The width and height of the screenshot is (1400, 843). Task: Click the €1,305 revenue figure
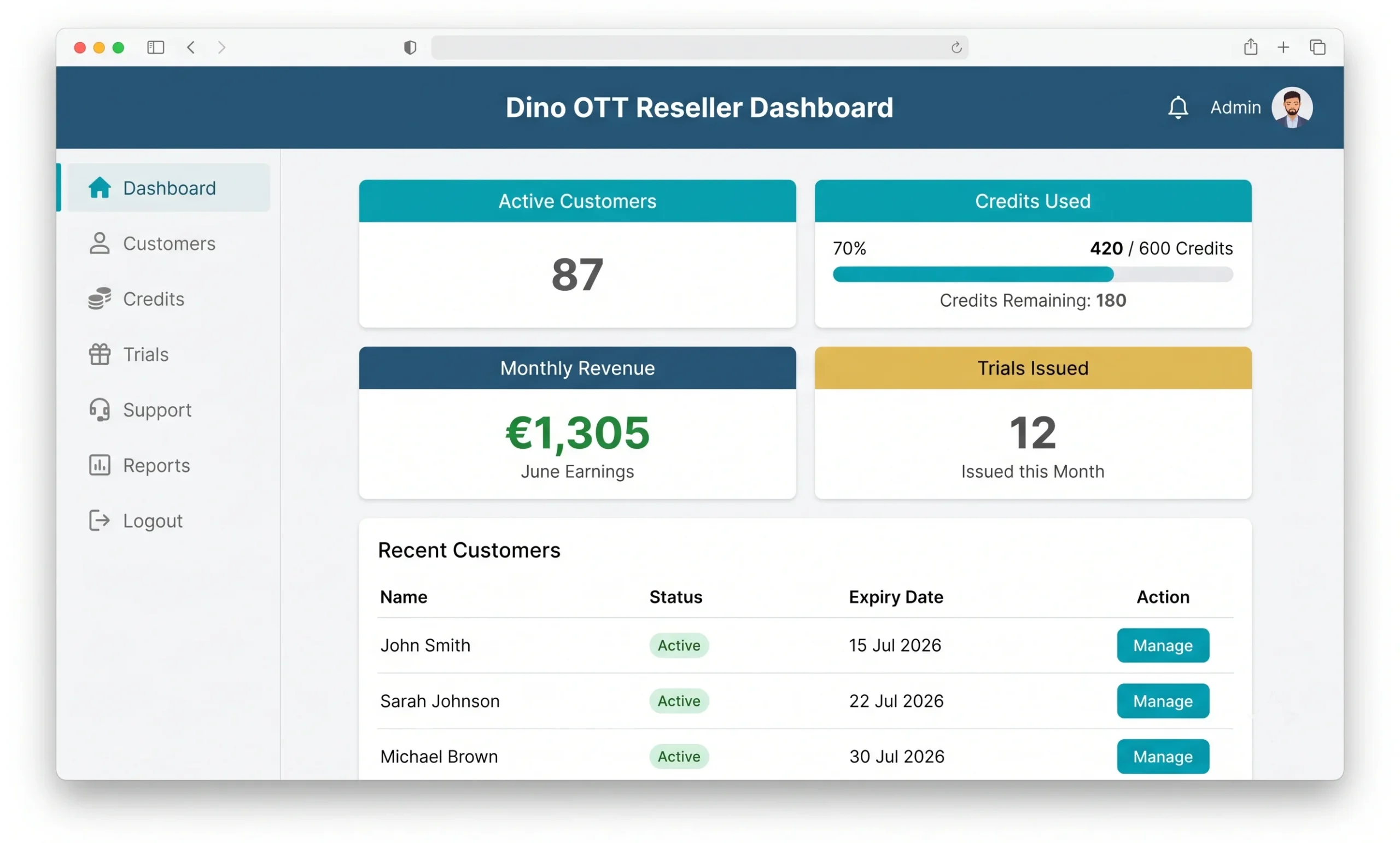577,433
